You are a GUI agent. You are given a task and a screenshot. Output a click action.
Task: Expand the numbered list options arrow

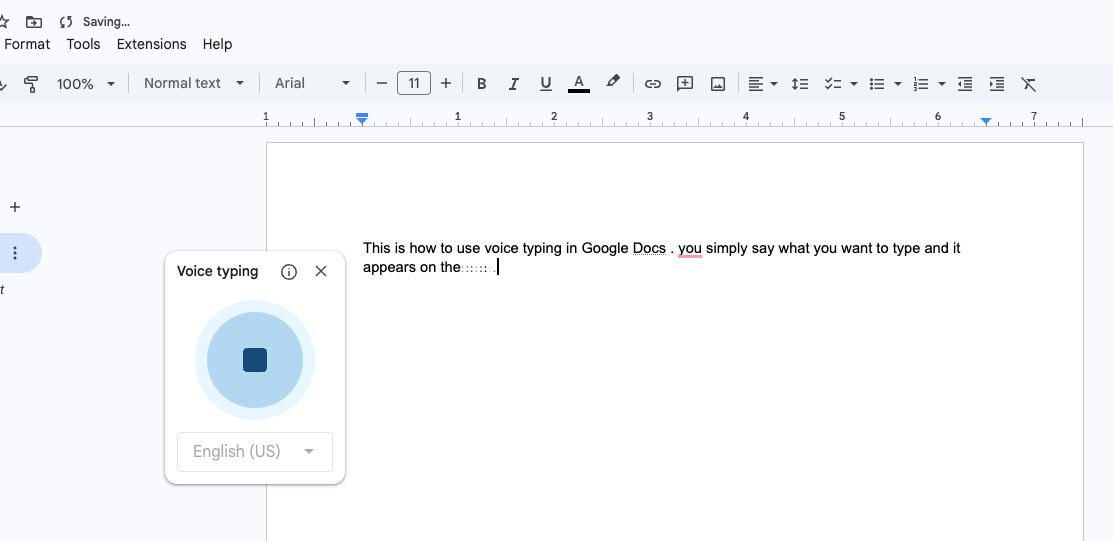click(942, 84)
